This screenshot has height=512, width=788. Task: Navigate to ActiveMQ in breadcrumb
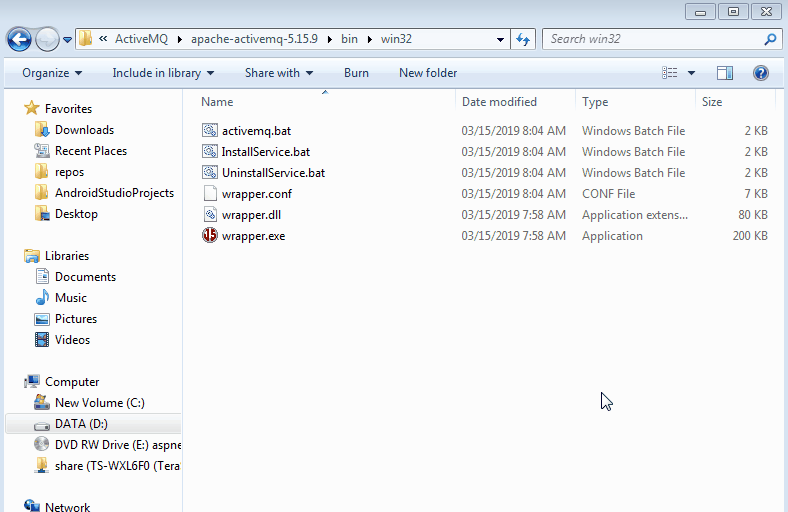click(141, 39)
